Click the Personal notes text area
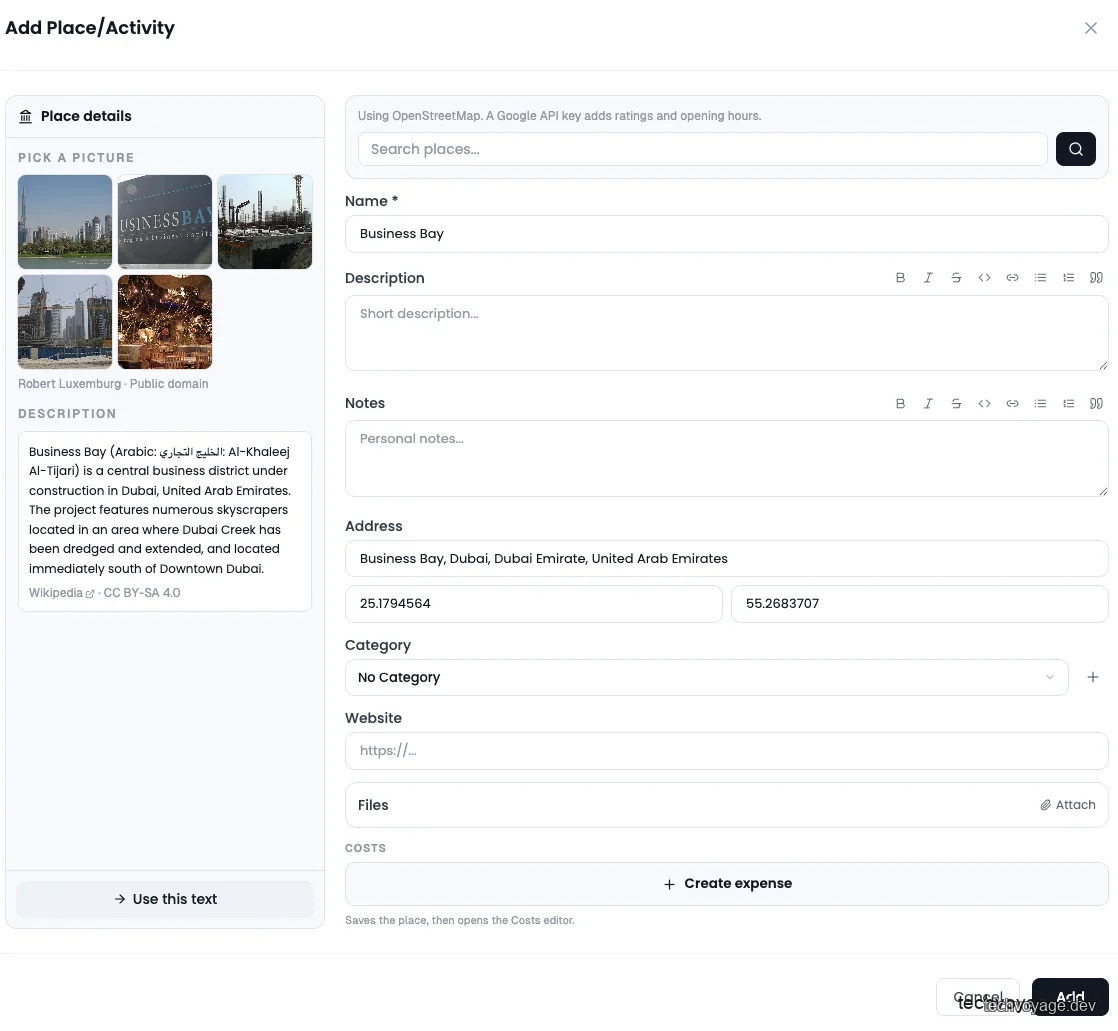Viewport: 1118px width, 1031px height. [727, 458]
